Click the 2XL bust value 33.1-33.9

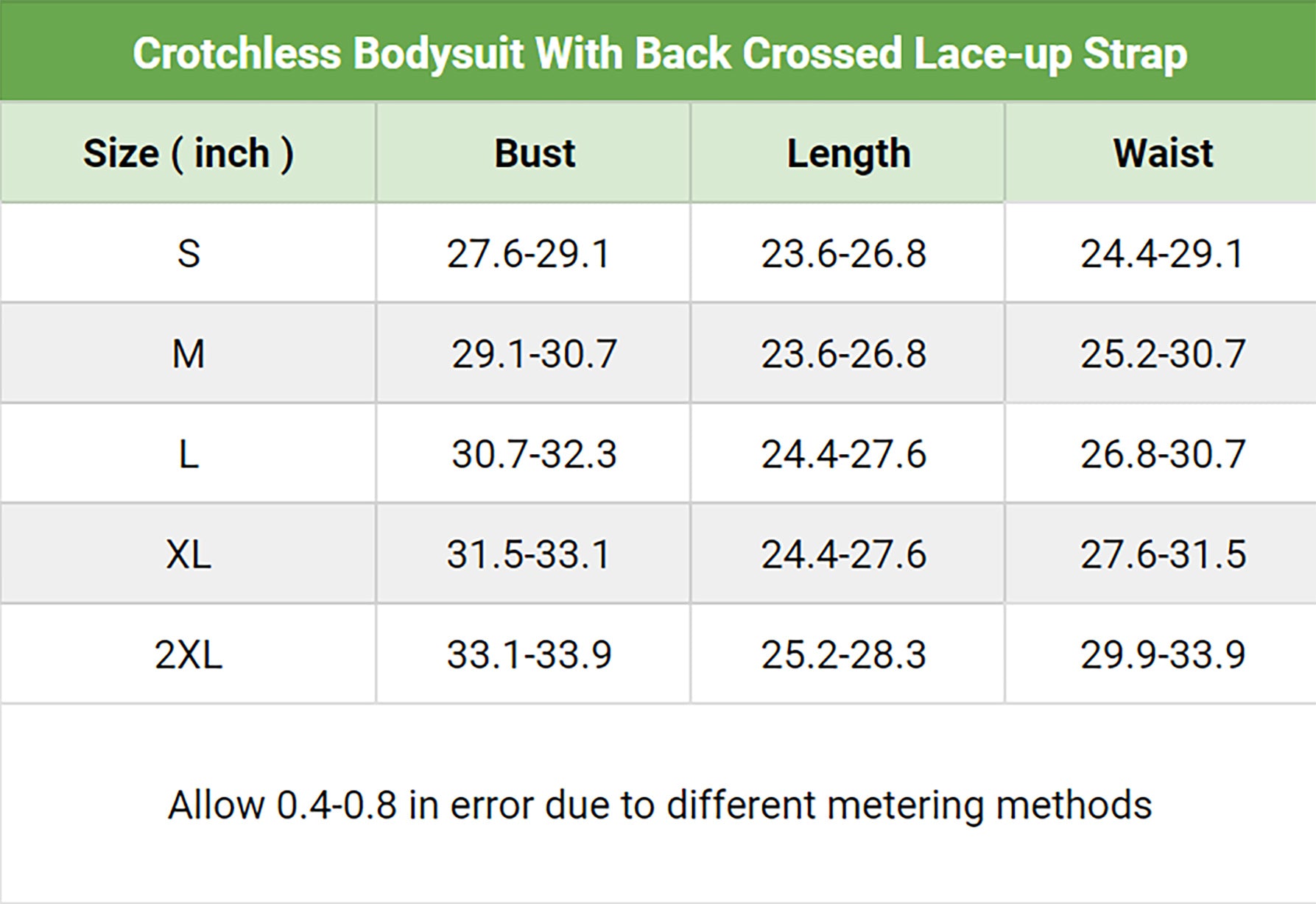[x=529, y=654]
